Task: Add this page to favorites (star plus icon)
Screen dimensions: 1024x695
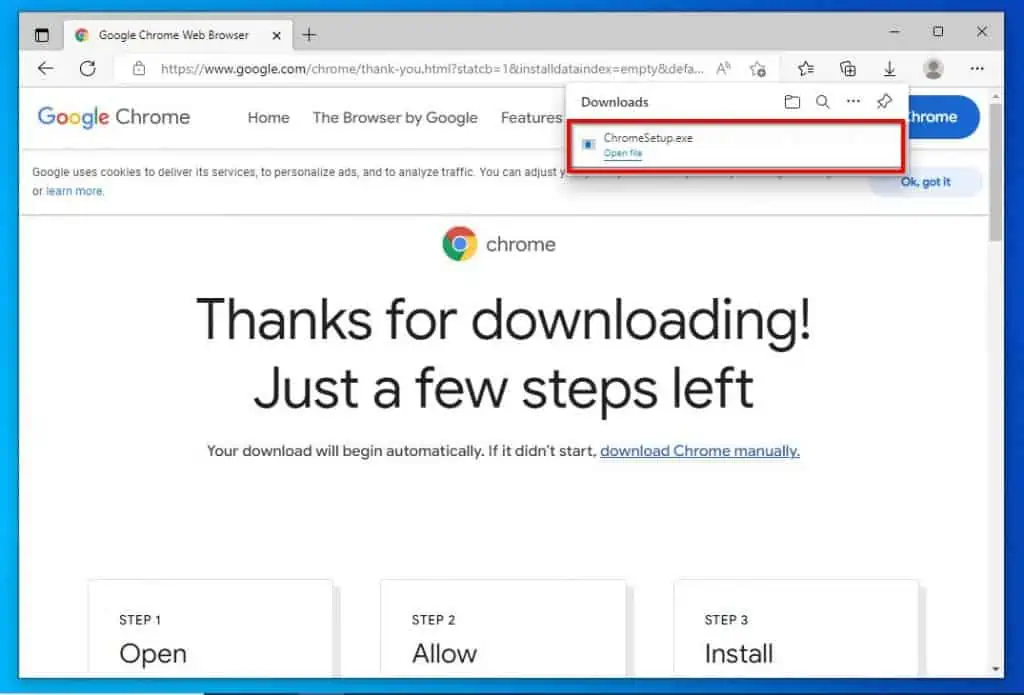Action: tap(758, 69)
